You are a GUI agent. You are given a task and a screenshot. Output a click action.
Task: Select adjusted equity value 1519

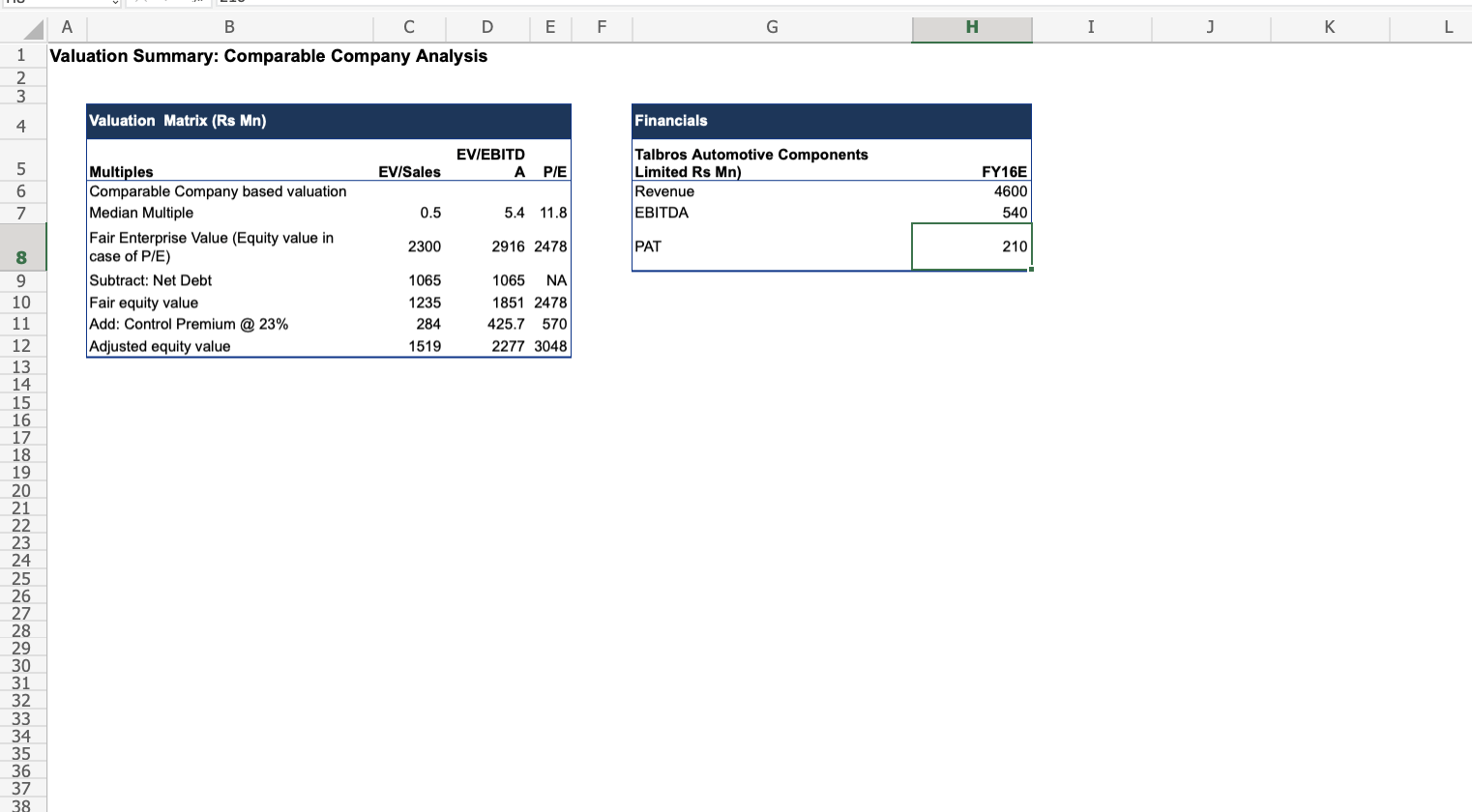coord(409,346)
